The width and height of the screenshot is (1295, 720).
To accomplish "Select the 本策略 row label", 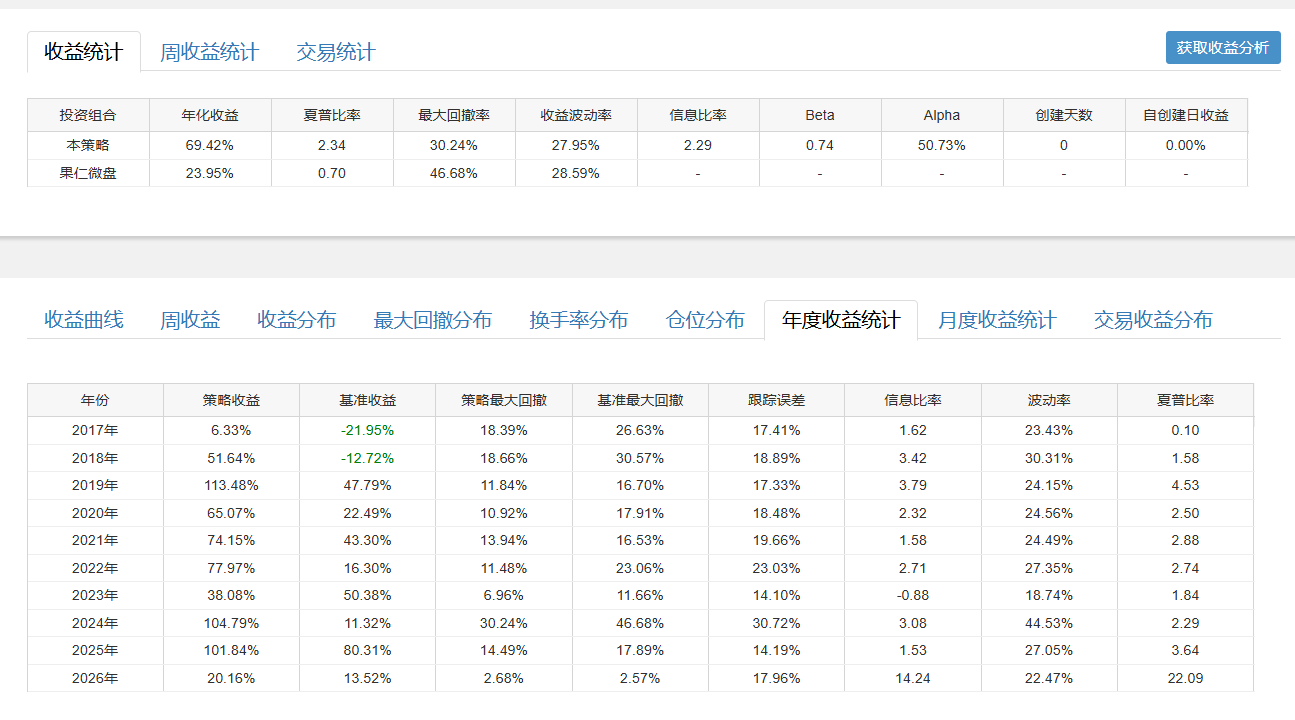I will coord(88,145).
